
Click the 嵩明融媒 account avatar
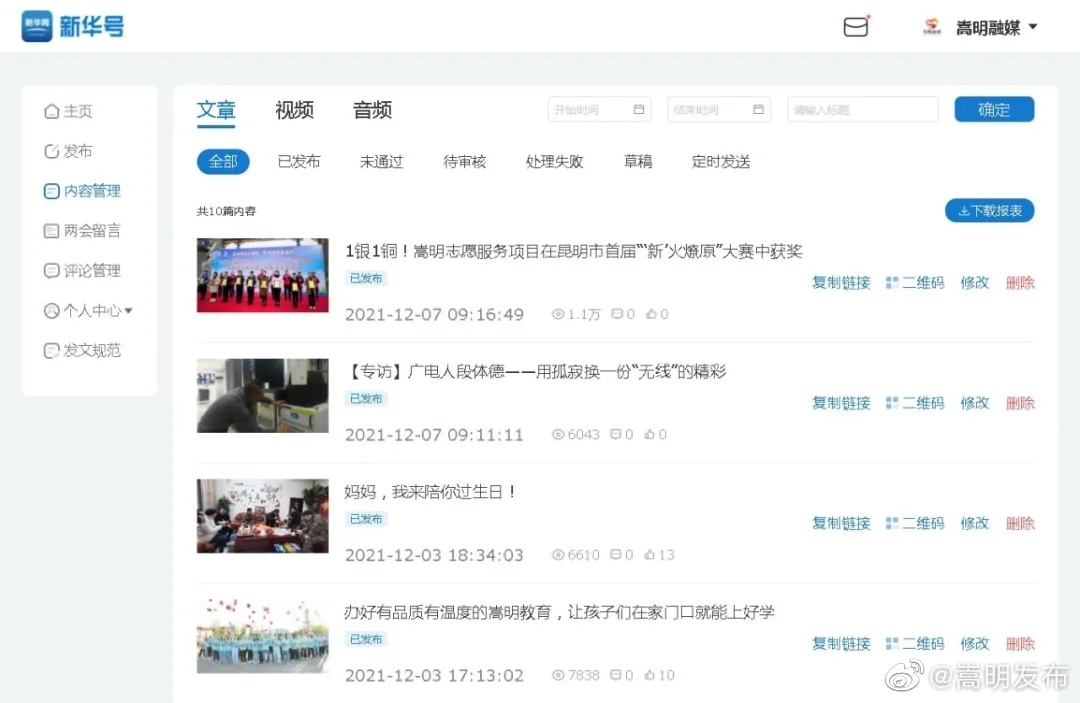pos(931,27)
